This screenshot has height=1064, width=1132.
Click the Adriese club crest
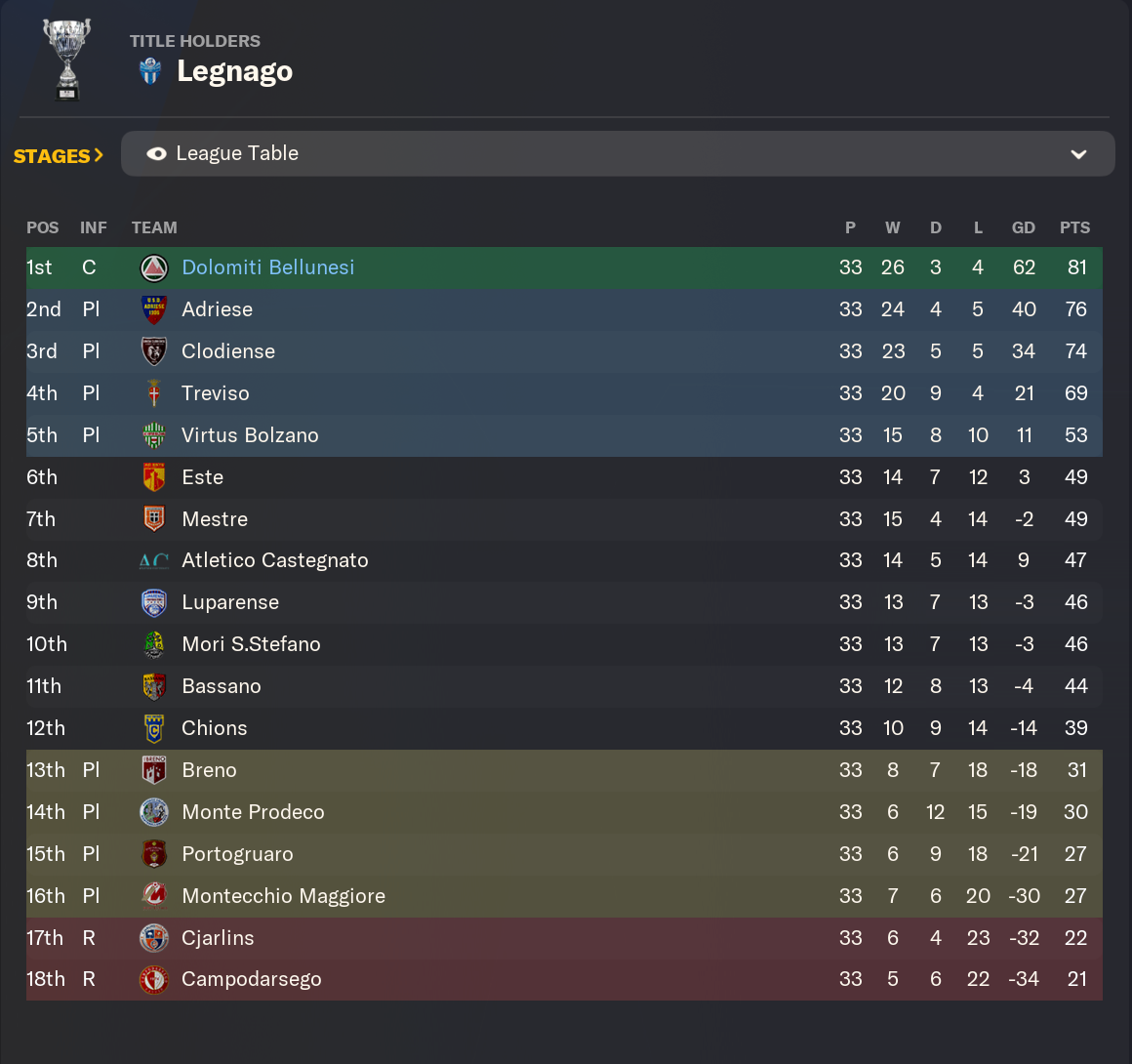154,309
